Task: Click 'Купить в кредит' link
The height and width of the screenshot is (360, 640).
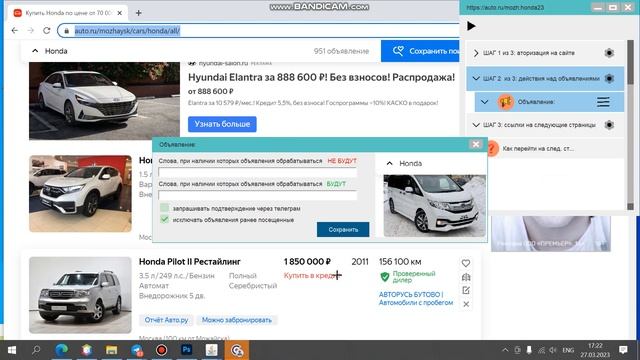Action: coord(312,276)
